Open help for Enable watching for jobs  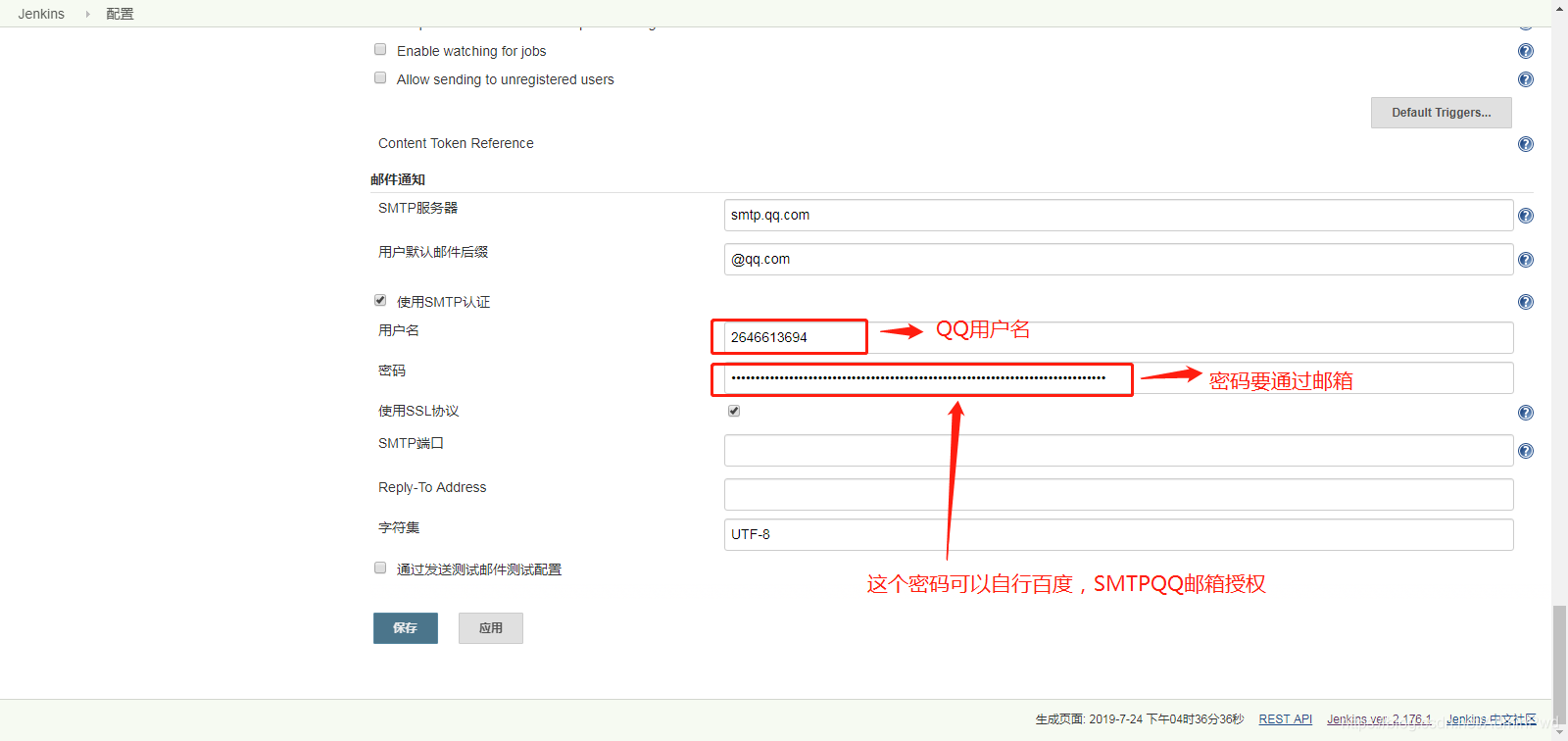(1526, 51)
